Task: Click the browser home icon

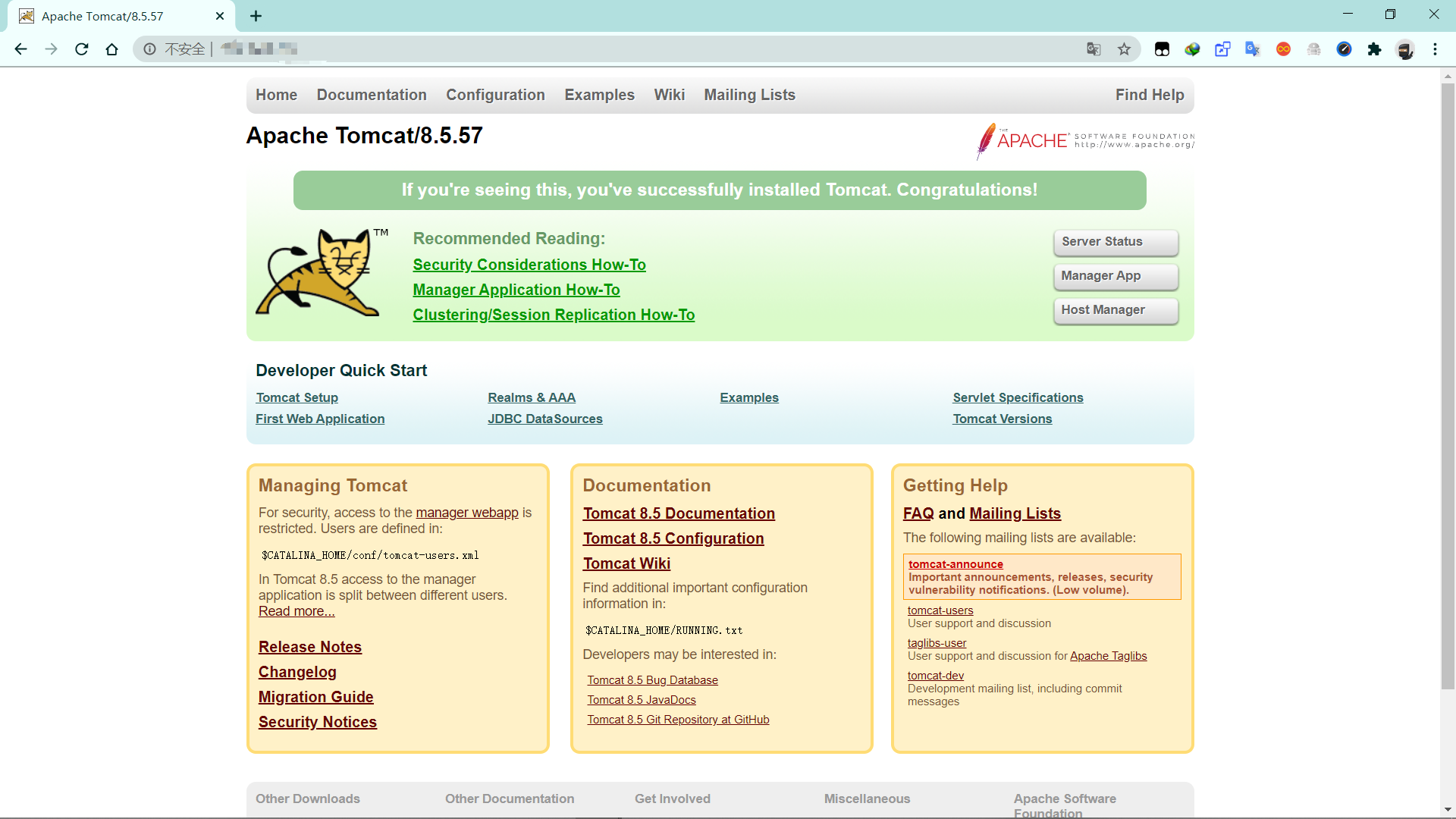Action: point(112,49)
